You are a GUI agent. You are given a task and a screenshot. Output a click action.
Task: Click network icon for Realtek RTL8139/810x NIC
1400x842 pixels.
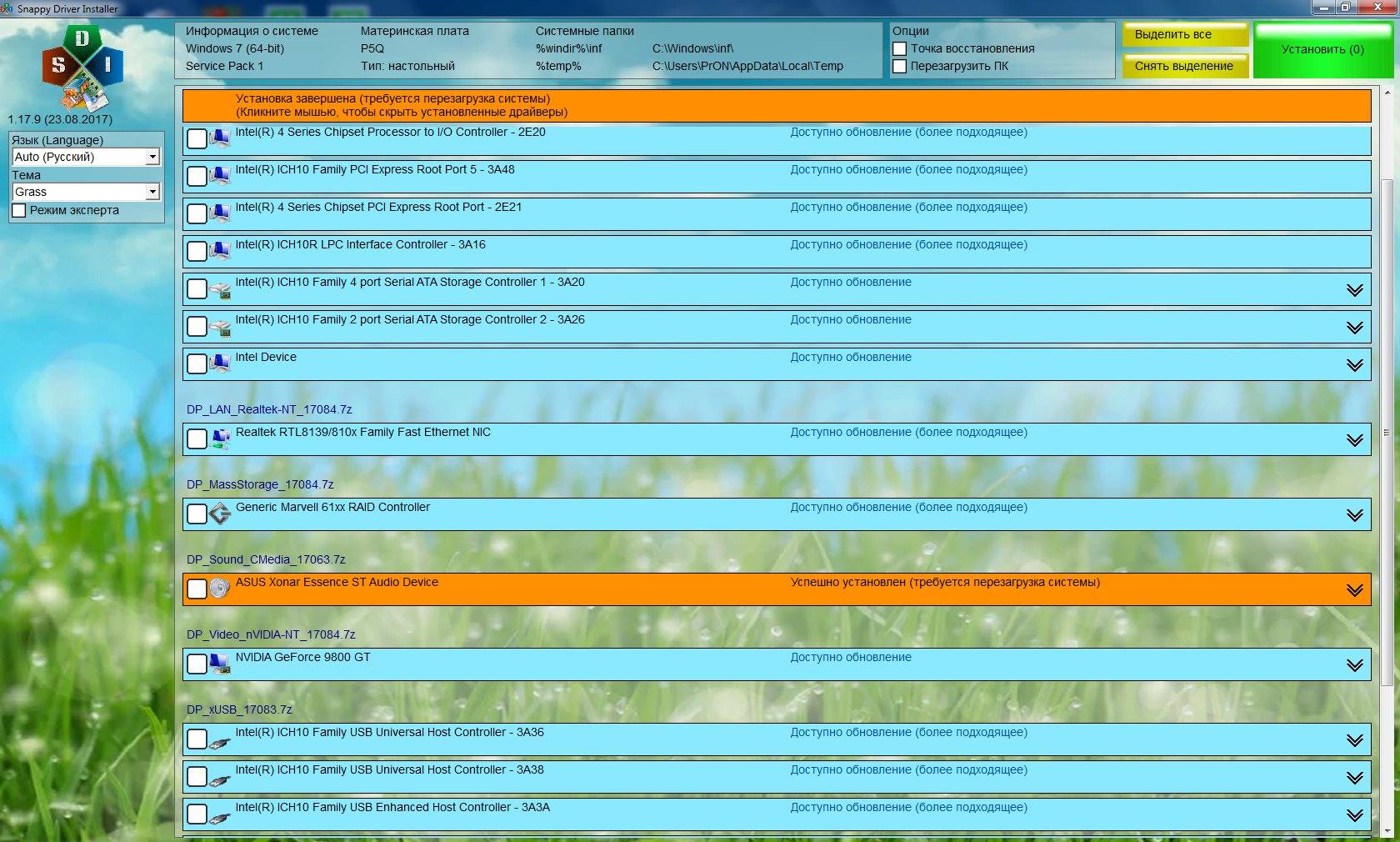(x=220, y=439)
